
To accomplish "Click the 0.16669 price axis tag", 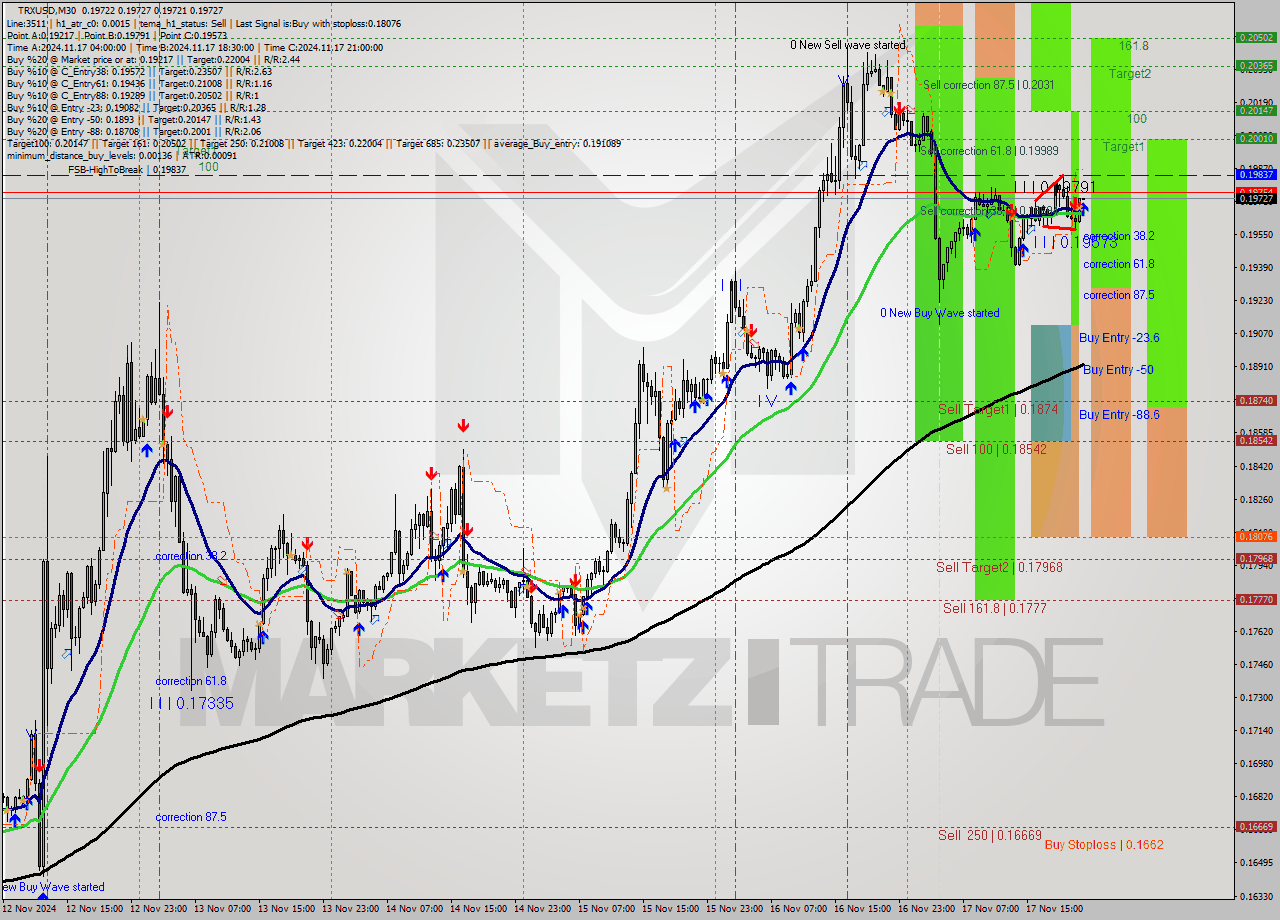I will [1255, 827].
